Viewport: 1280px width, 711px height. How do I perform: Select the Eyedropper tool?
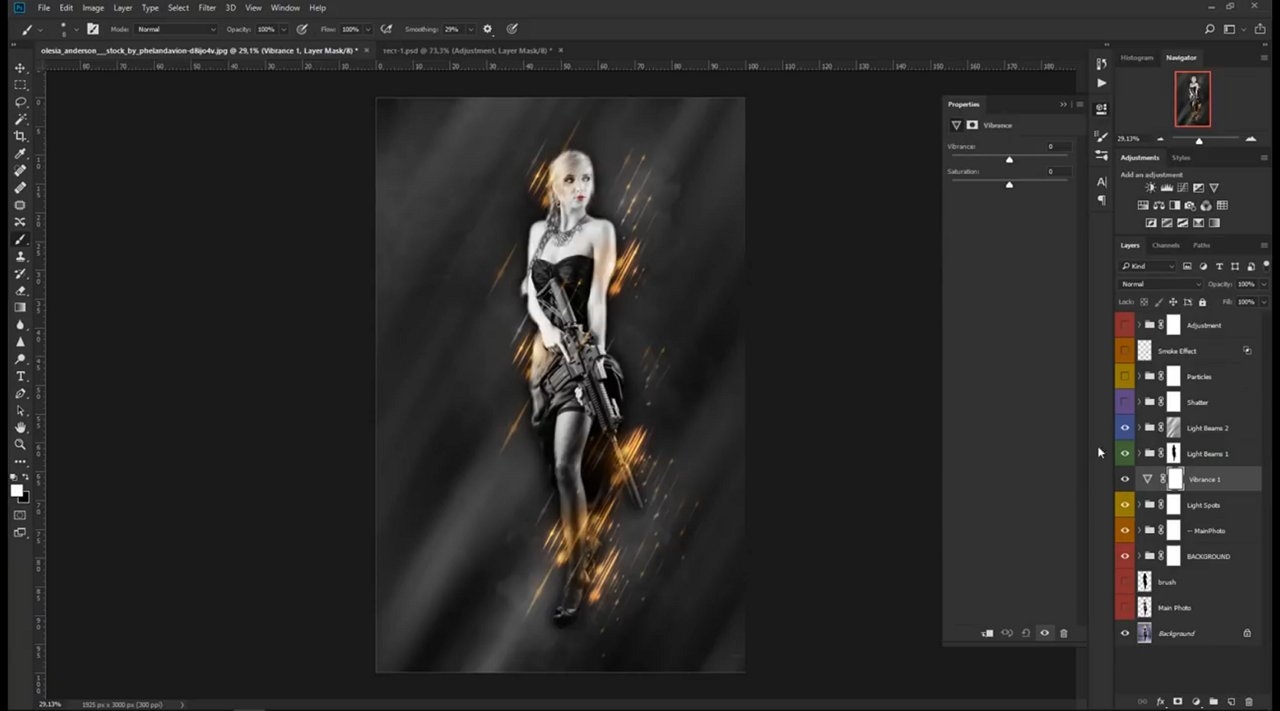[20, 153]
